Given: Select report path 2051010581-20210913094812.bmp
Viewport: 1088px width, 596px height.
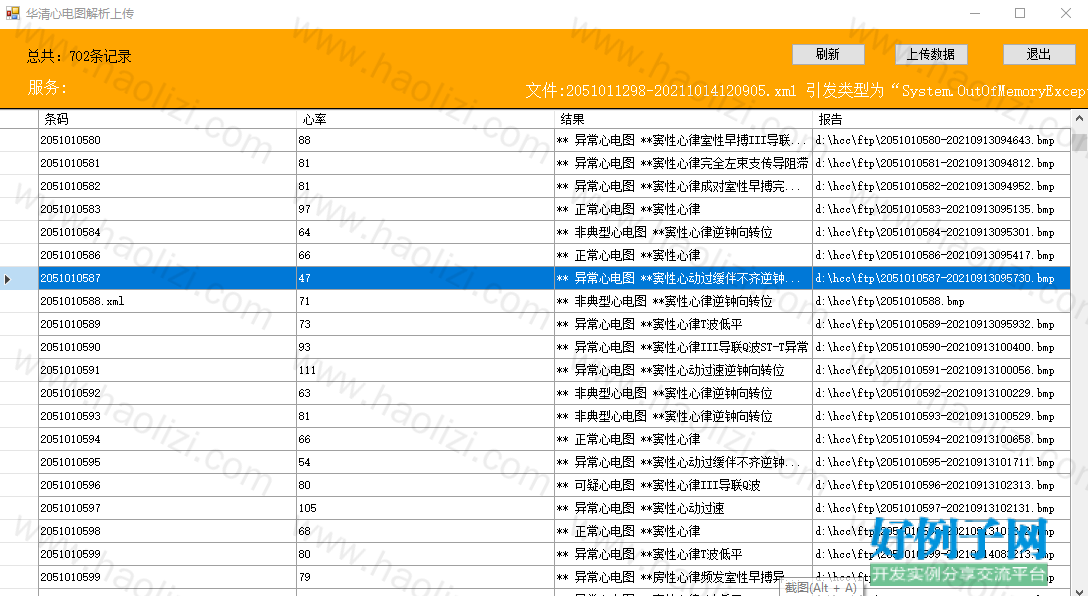Looking at the screenshot, I should [942, 163].
